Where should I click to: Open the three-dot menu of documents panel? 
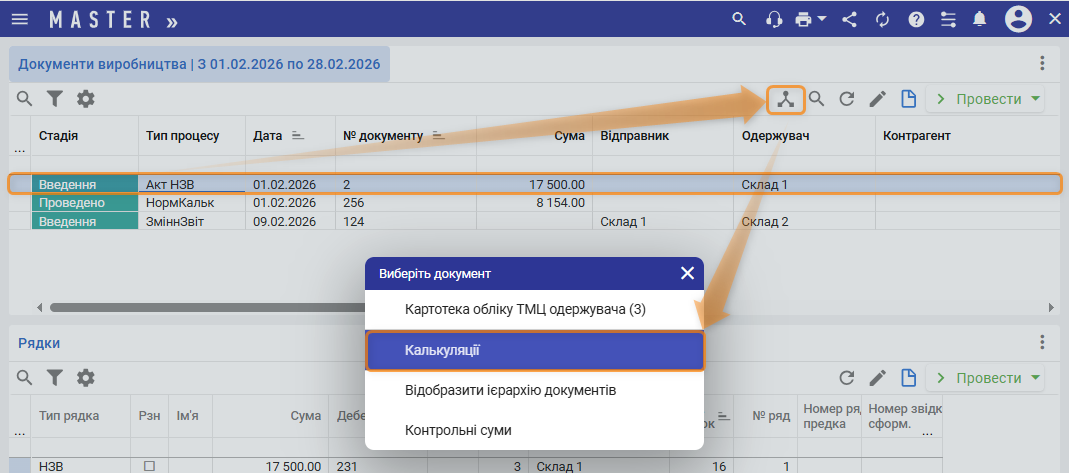coord(1042,64)
